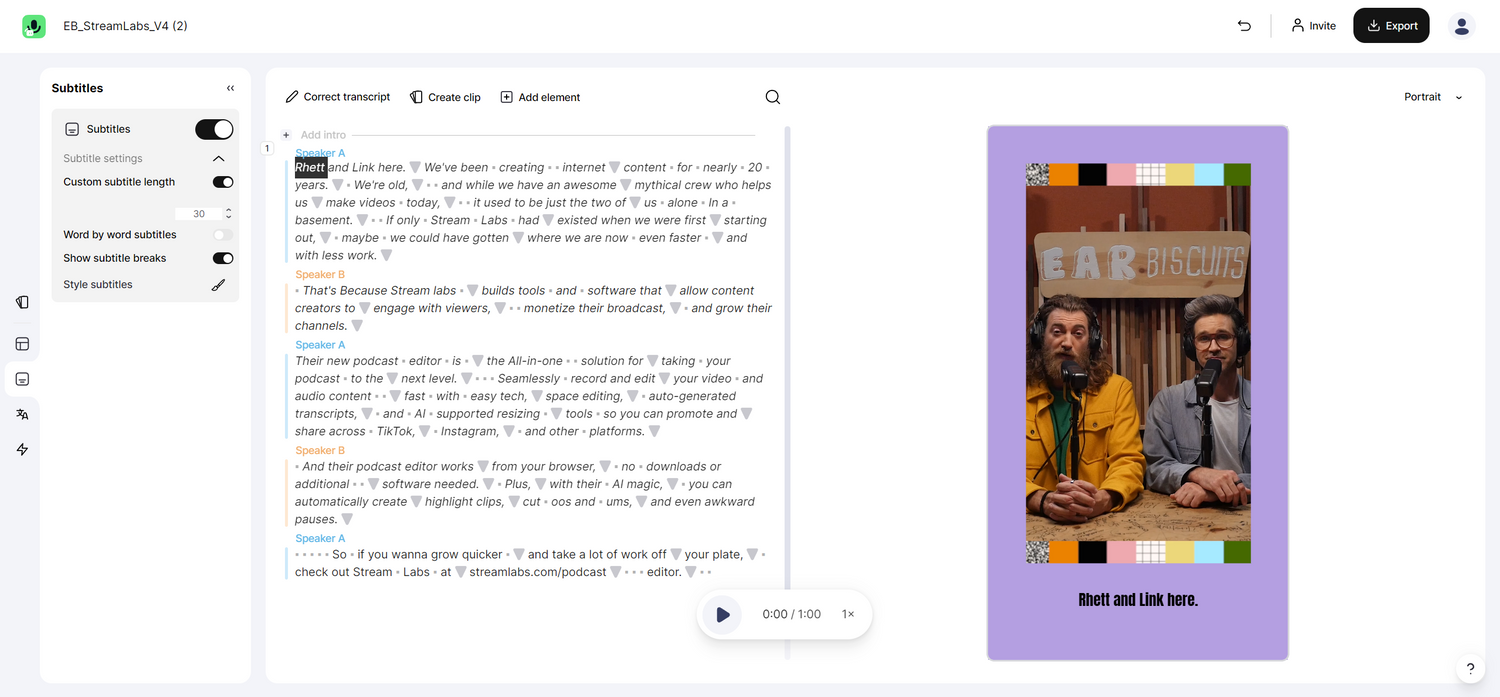Collapse the Subtitles panel with double chevron
Screen dimensions: 1500x697
[229, 87]
